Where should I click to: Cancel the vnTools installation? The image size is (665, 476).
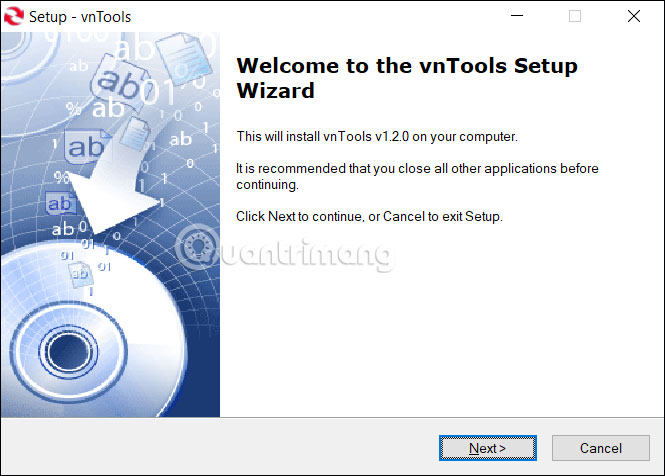click(601, 448)
